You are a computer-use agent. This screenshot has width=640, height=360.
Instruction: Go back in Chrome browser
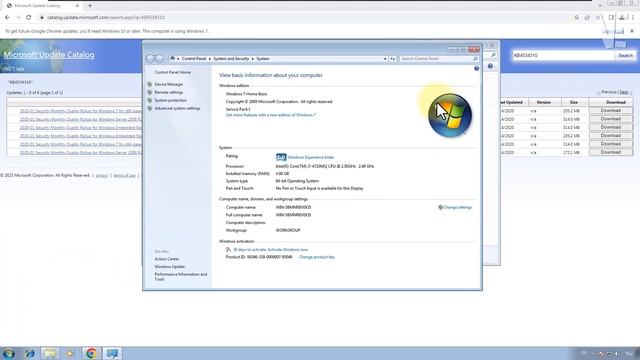[7, 18]
